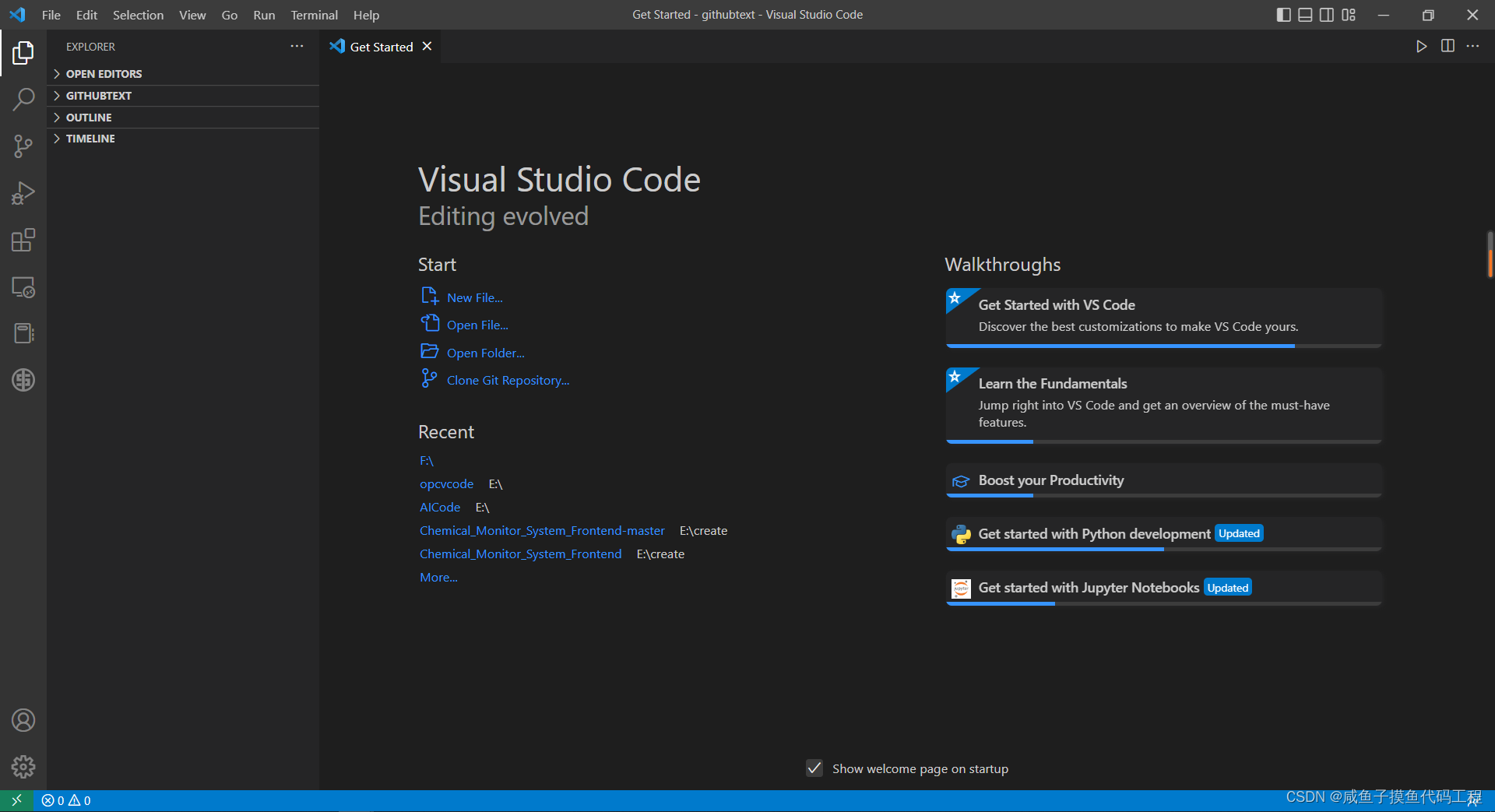The width and height of the screenshot is (1495, 812).
Task: Open the View menu
Action: click(192, 15)
